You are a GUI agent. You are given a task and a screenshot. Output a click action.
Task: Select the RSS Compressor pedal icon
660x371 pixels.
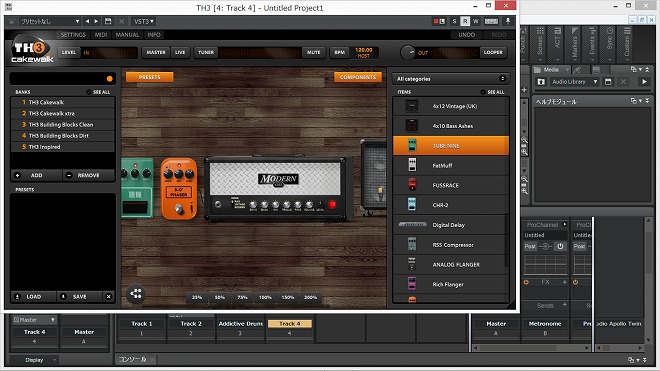pyautogui.click(x=412, y=244)
